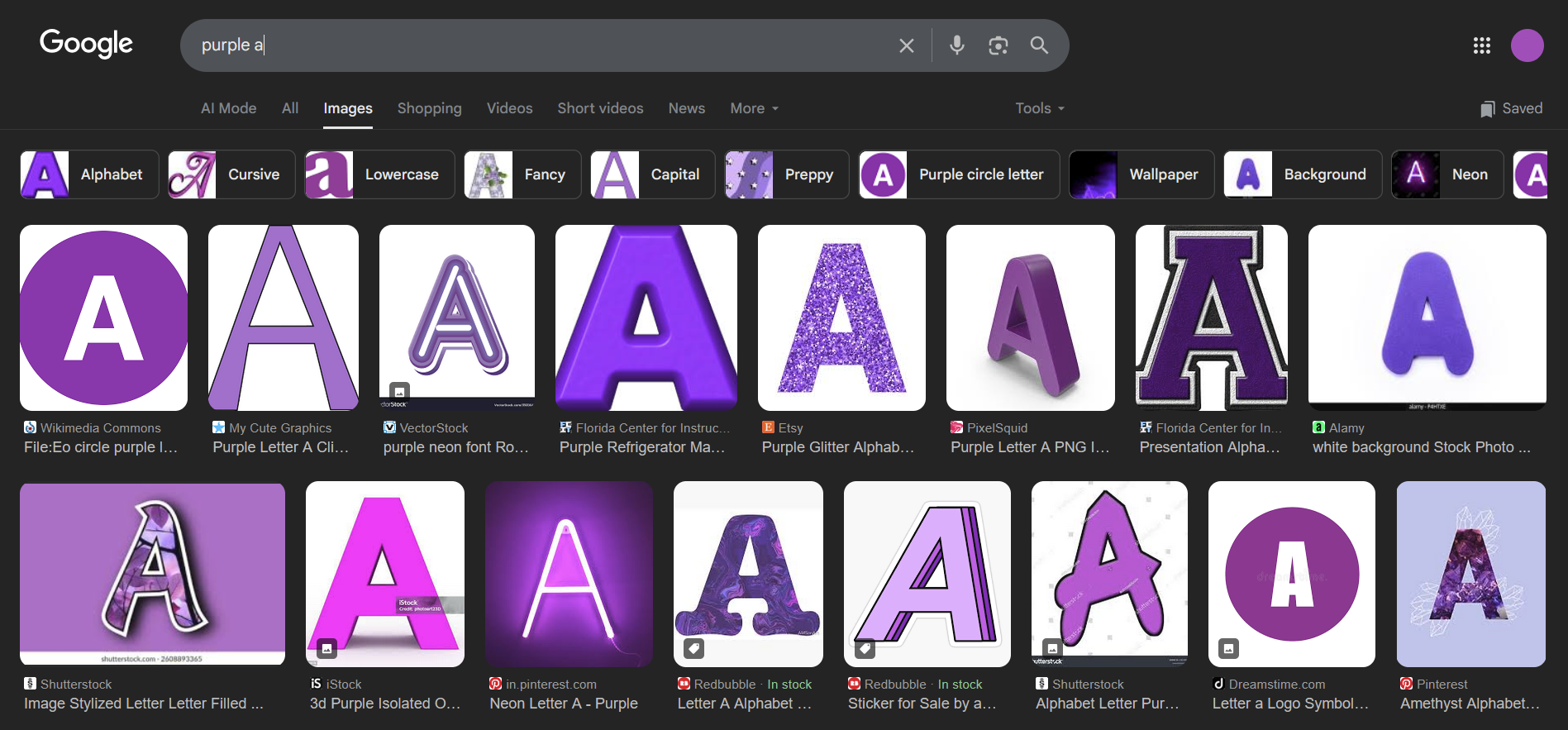
Task: Open the Neon Letter A glowing image
Action: pos(570,575)
